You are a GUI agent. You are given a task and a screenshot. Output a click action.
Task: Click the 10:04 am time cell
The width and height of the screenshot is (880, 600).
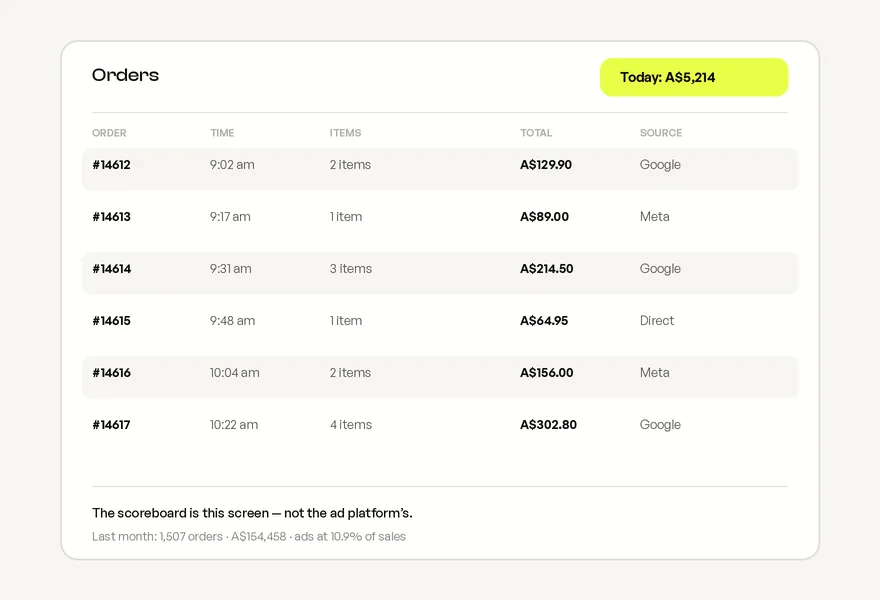point(235,373)
